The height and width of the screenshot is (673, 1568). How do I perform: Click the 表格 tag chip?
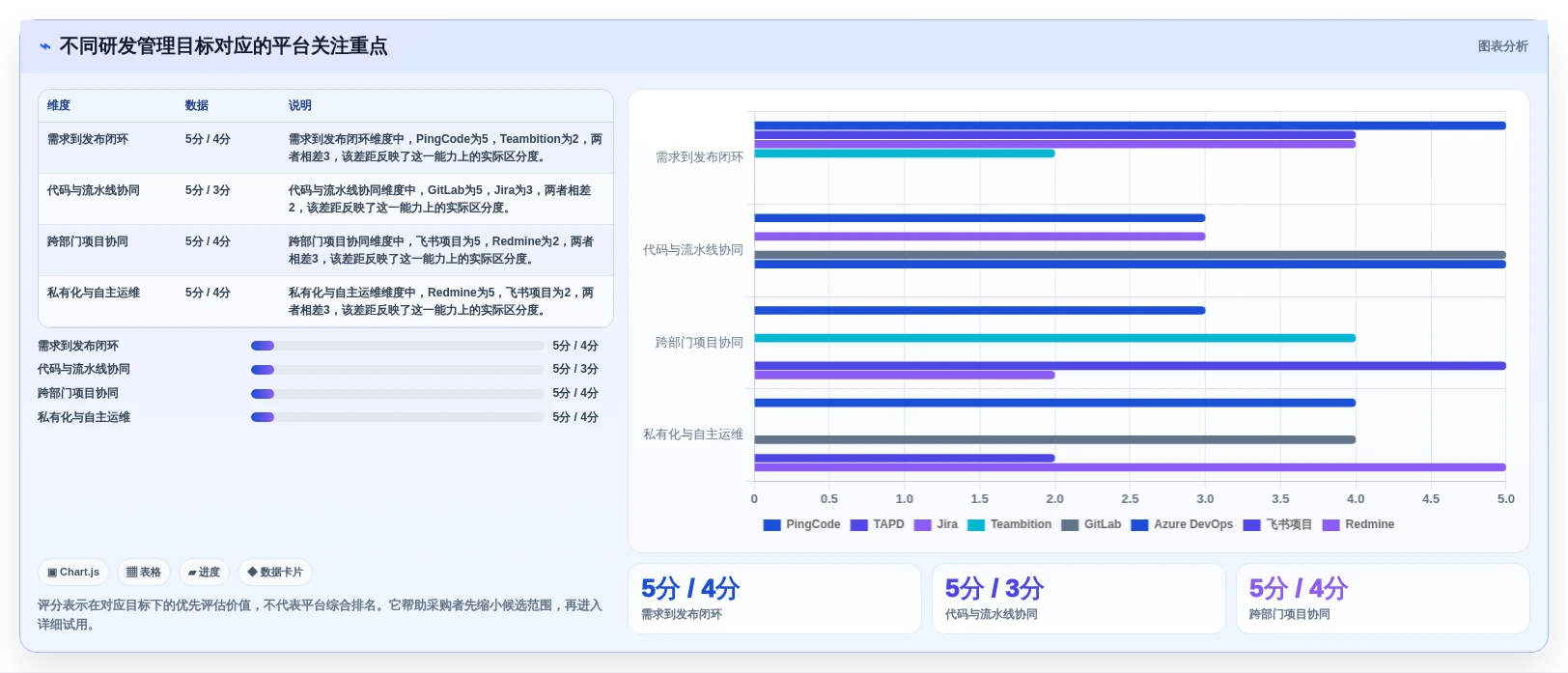click(x=144, y=573)
